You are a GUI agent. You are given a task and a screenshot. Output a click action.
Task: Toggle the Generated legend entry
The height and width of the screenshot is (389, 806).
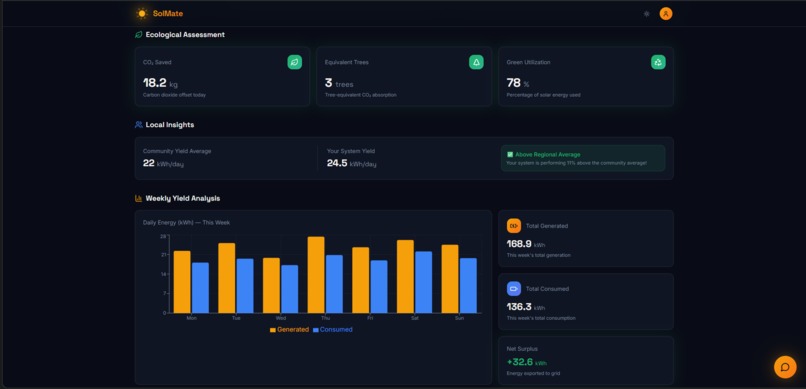pyautogui.click(x=289, y=329)
